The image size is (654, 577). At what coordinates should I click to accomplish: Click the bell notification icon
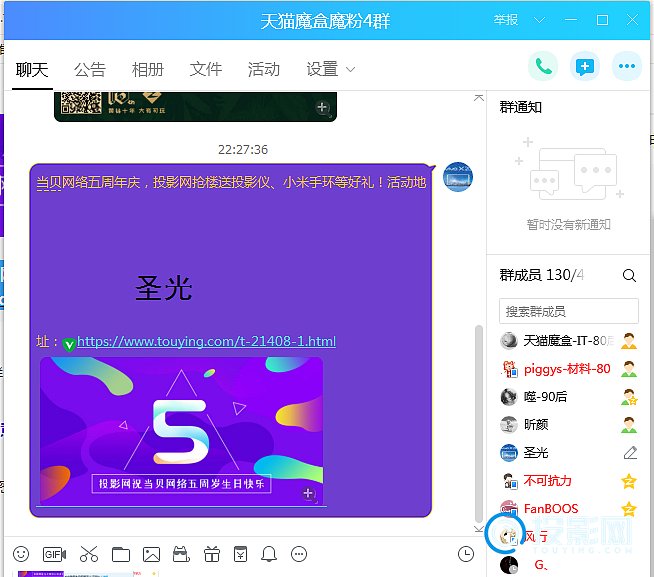269,554
